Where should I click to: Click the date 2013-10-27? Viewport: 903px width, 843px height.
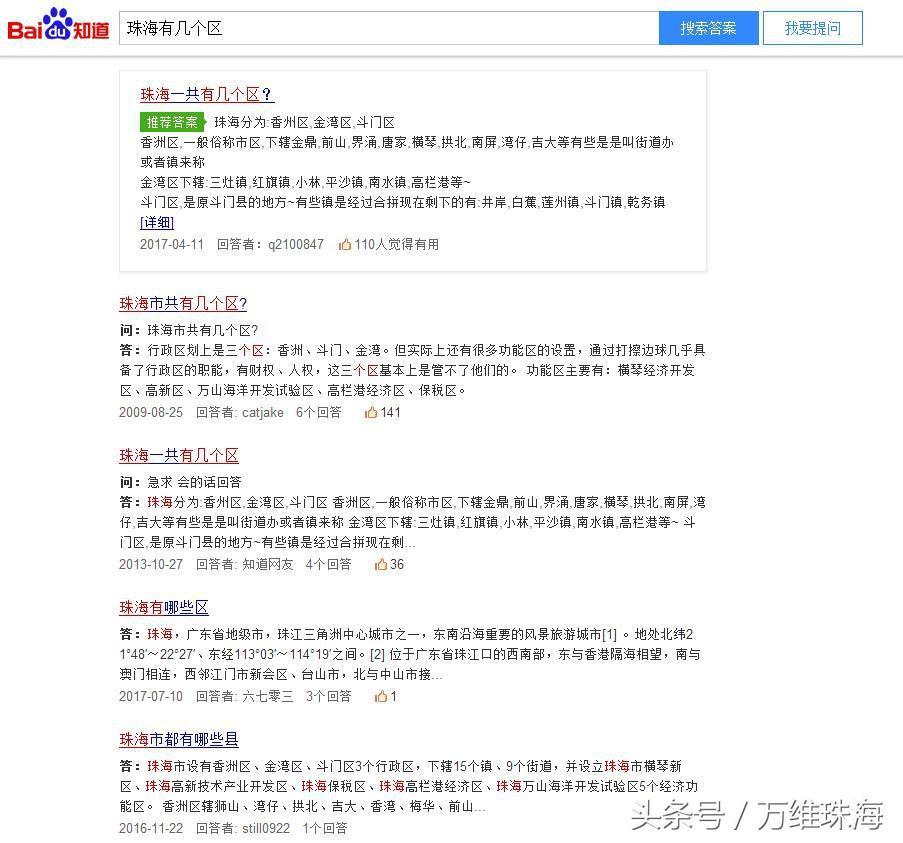pos(151,564)
